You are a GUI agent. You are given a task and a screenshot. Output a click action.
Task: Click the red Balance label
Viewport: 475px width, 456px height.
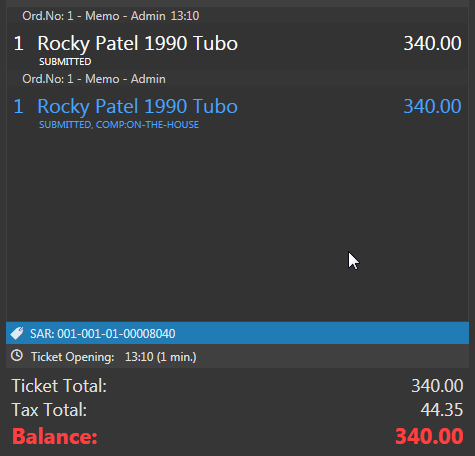55,436
